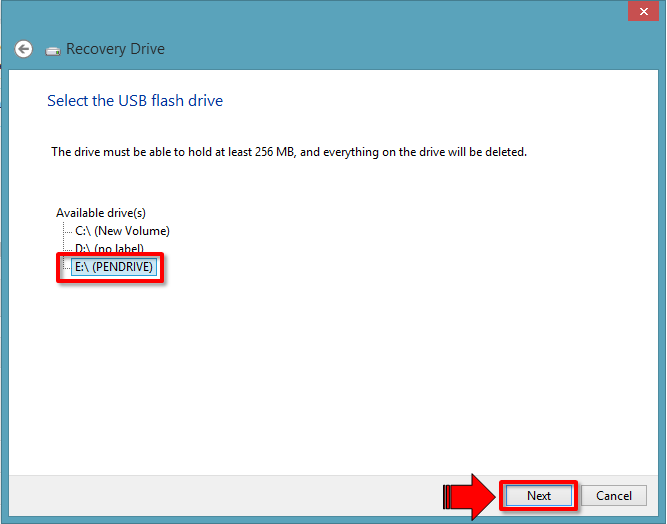Viewport: 667px width, 524px height.
Task: Cancel the recovery drive wizard
Action: (613, 496)
